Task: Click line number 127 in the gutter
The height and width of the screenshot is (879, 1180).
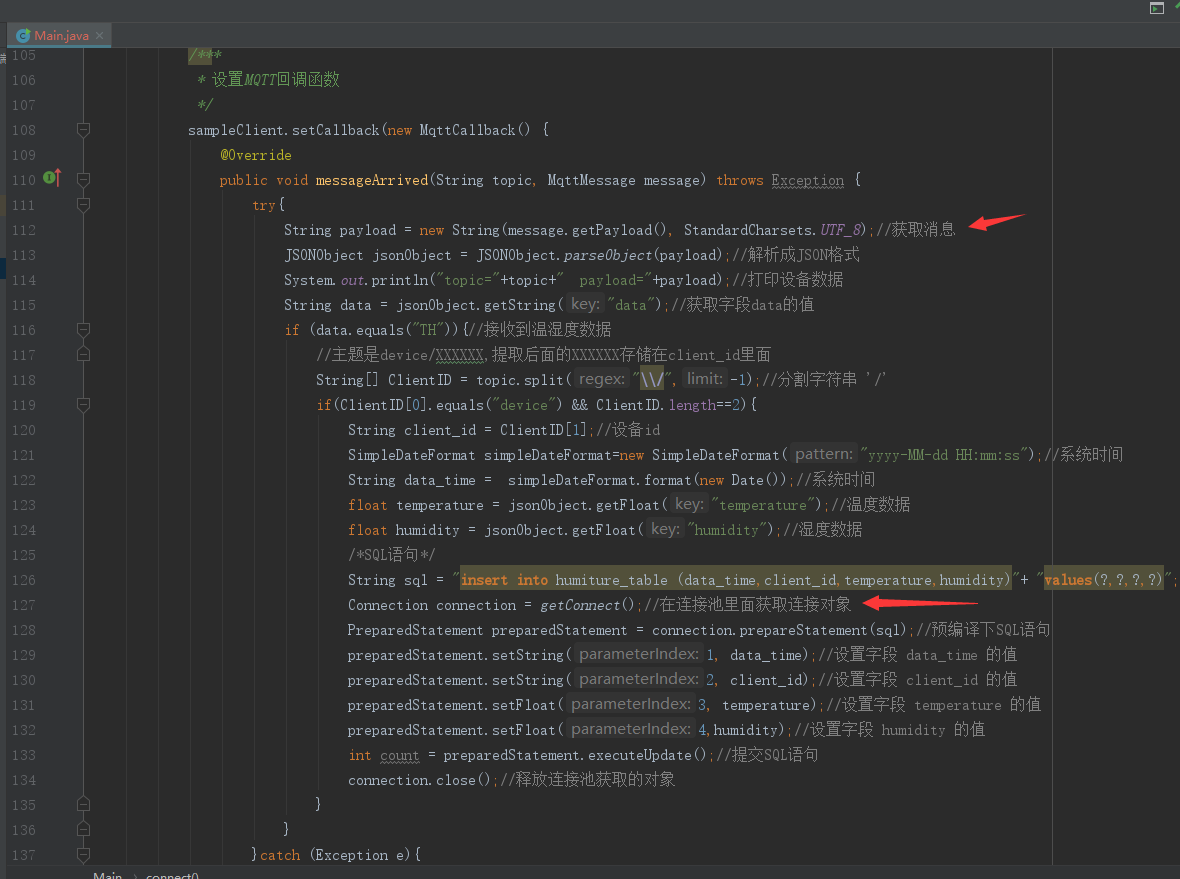Action: point(23,604)
